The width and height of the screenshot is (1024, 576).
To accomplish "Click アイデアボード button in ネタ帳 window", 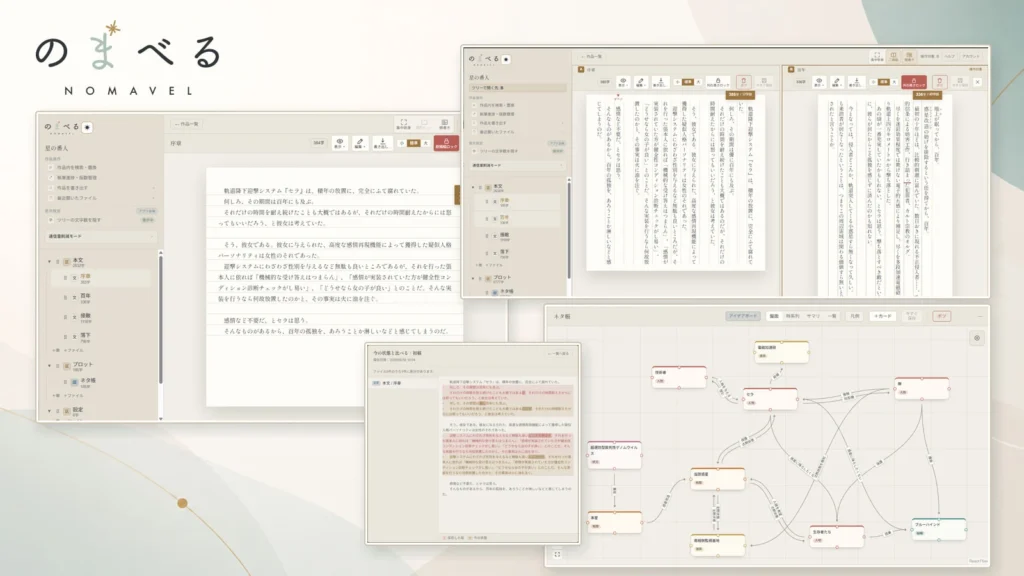I will tap(743, 316).
